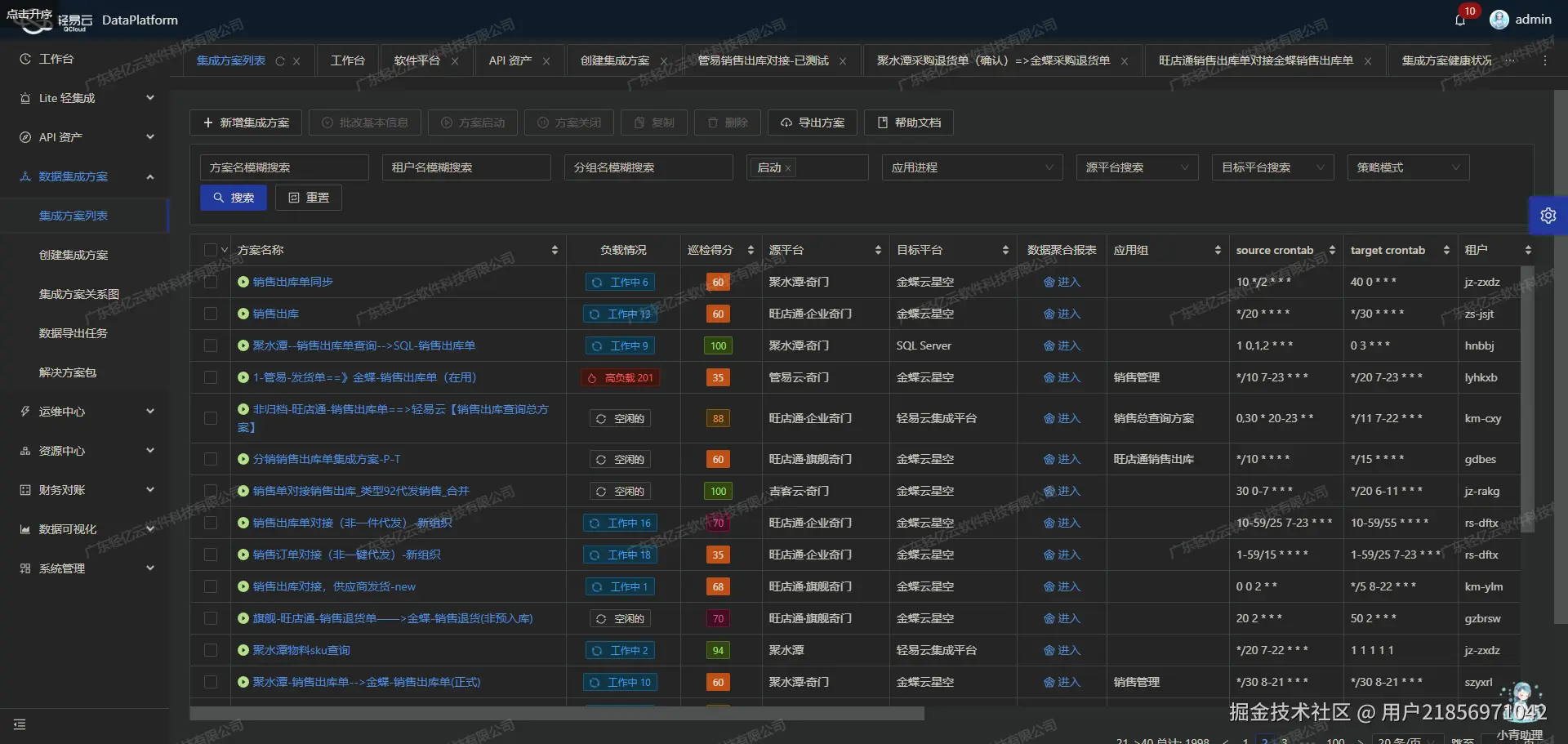Toggle the select-all checkbox in the table header
This screenshot has height=744, width=1568.
tap(210, 250)
